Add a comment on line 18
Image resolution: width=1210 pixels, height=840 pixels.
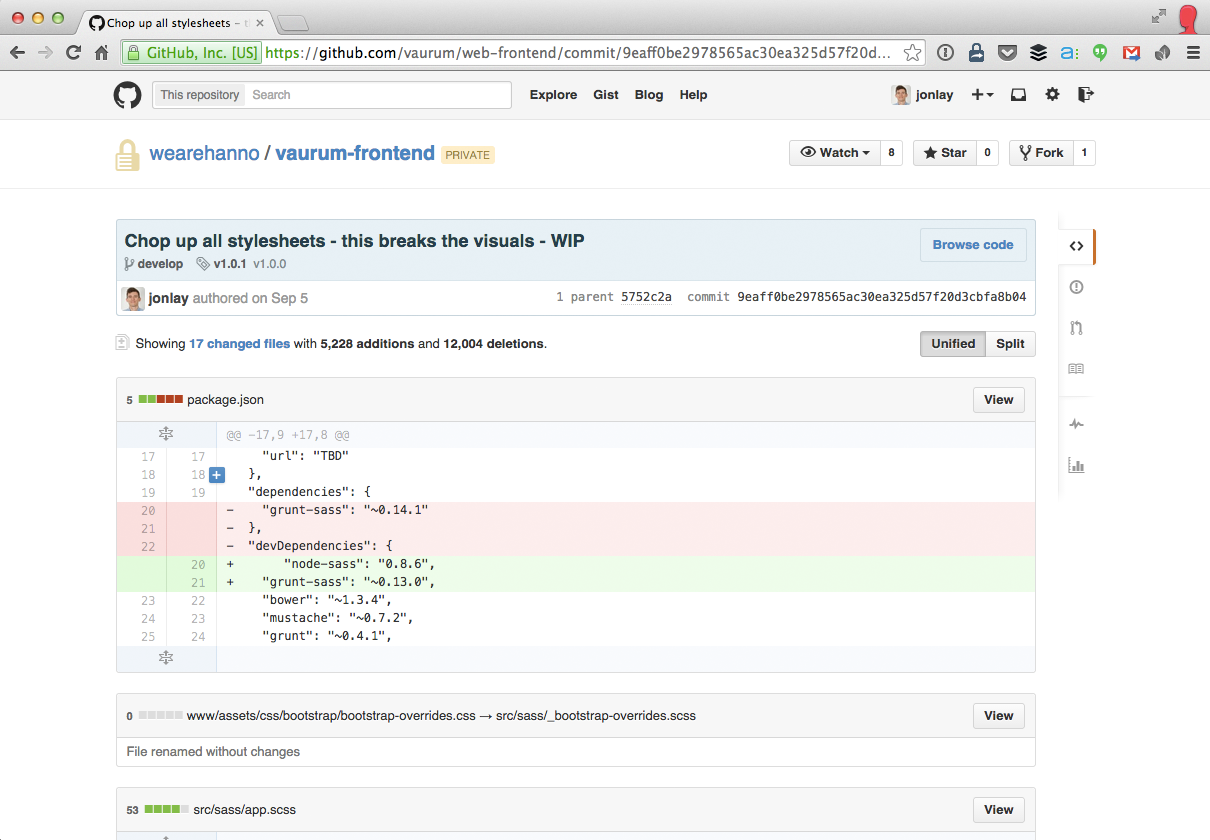[x=217, y=475]
